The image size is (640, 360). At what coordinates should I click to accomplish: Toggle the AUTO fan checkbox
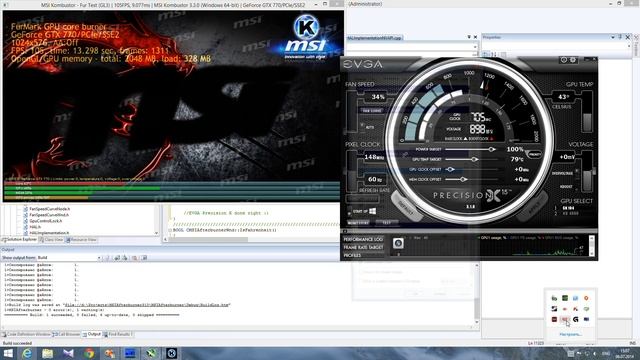tap(362, 124)
